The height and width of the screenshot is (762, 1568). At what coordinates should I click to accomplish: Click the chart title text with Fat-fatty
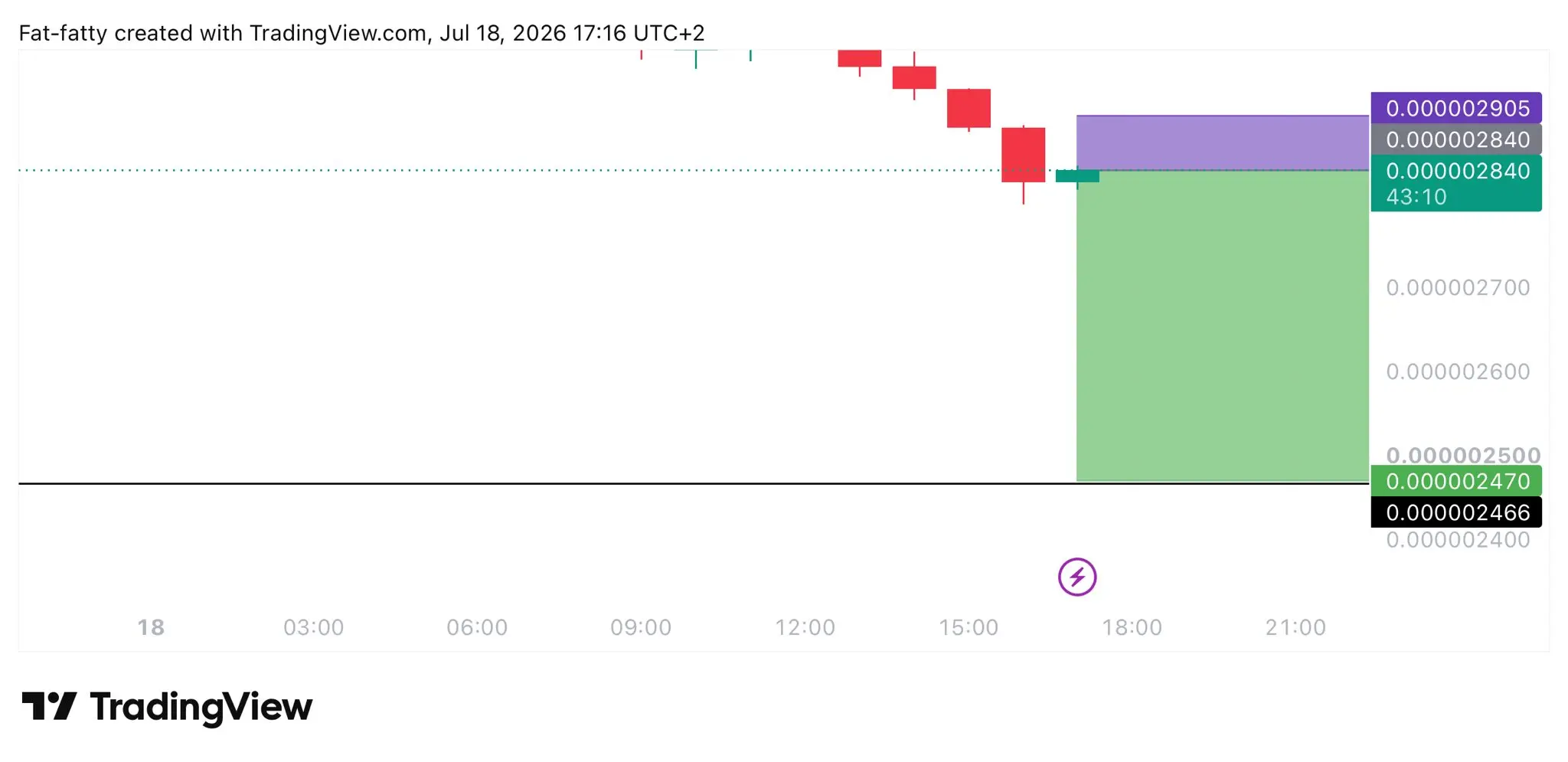coord(361,33)
